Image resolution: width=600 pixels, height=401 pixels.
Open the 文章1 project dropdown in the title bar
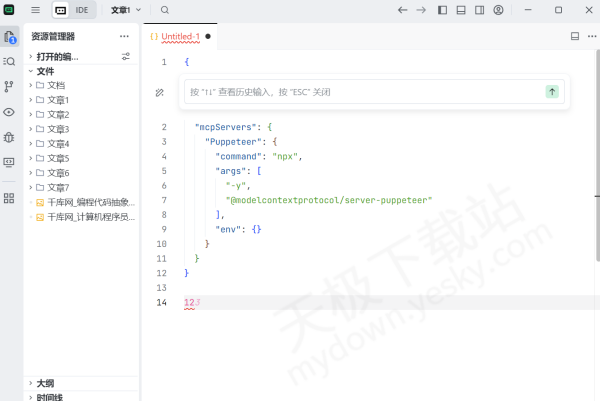(x=125, y=10)
